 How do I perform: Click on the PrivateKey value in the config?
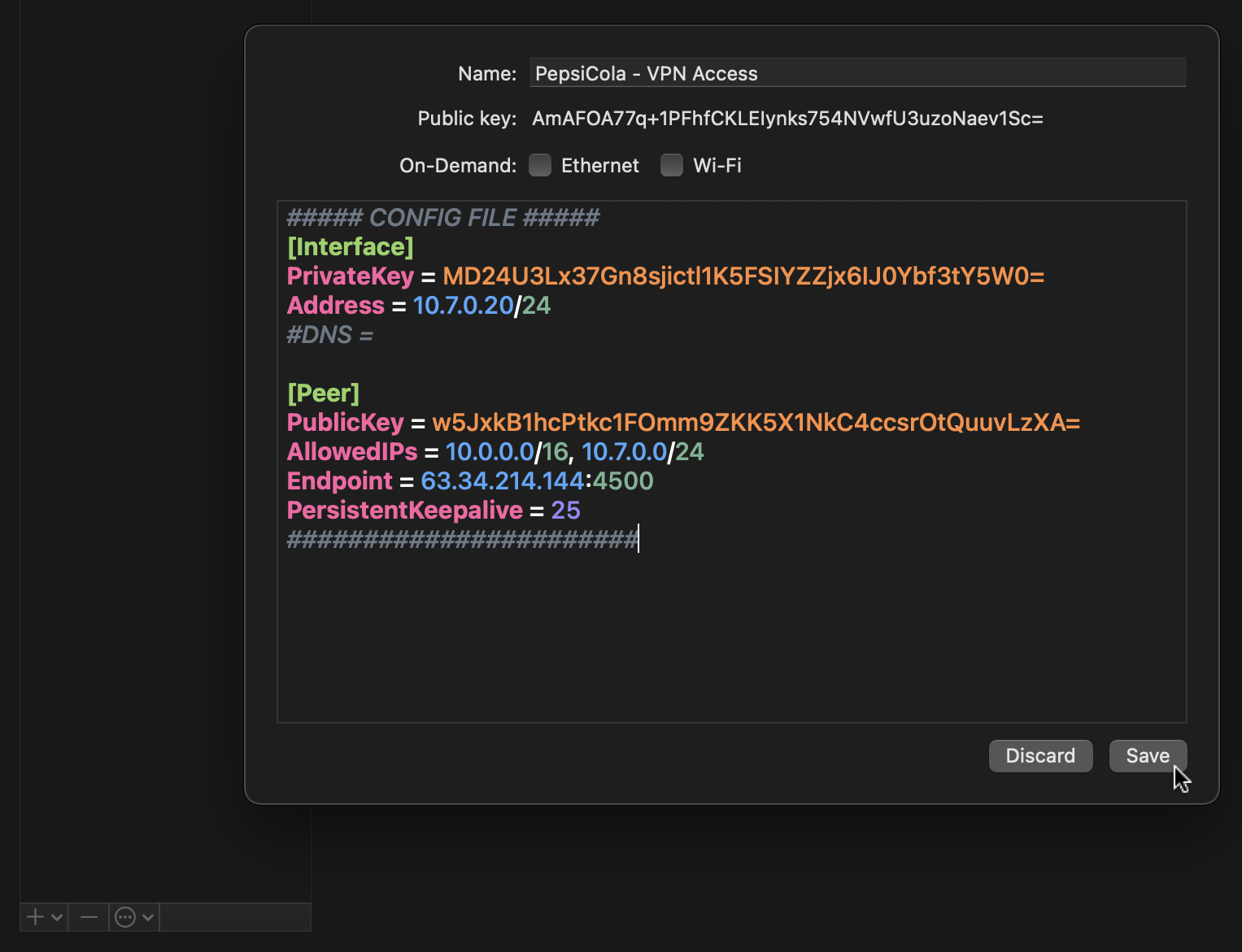click(743, 276)
